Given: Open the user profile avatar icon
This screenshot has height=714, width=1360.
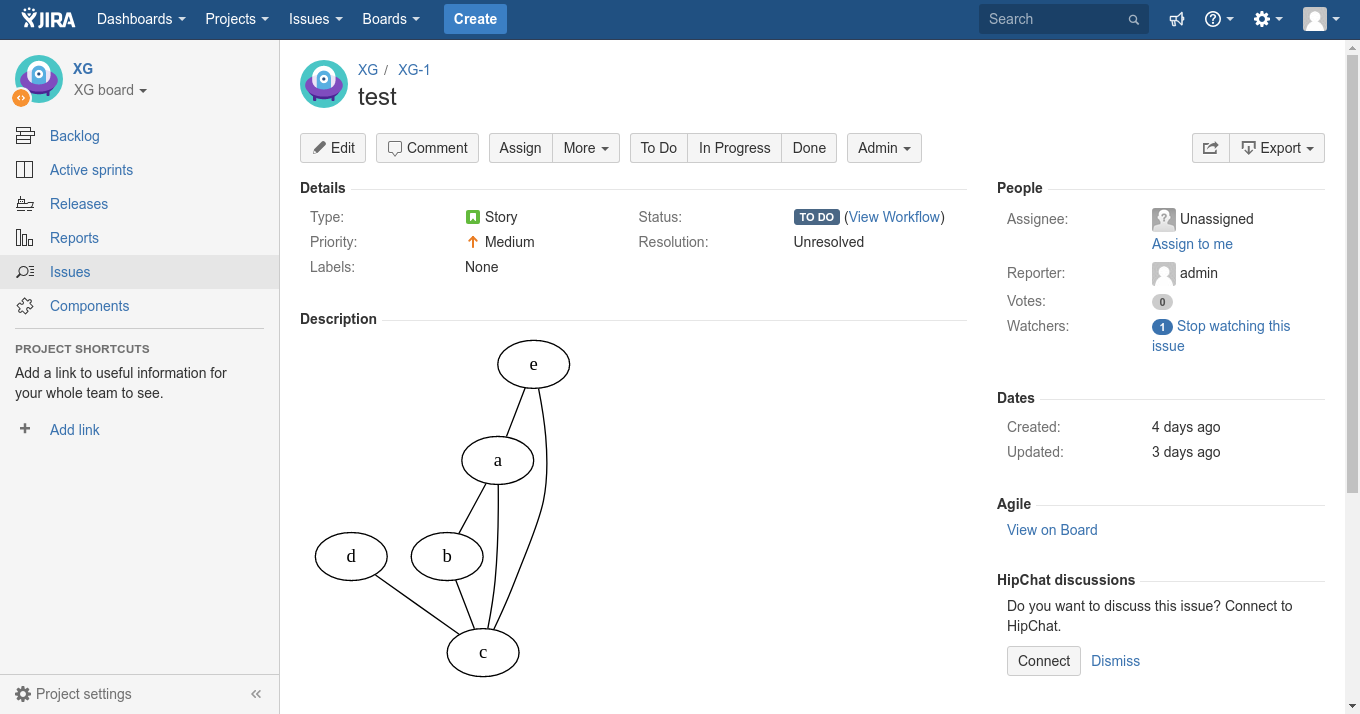Looking at the screenshot, I should (1314, 18).
